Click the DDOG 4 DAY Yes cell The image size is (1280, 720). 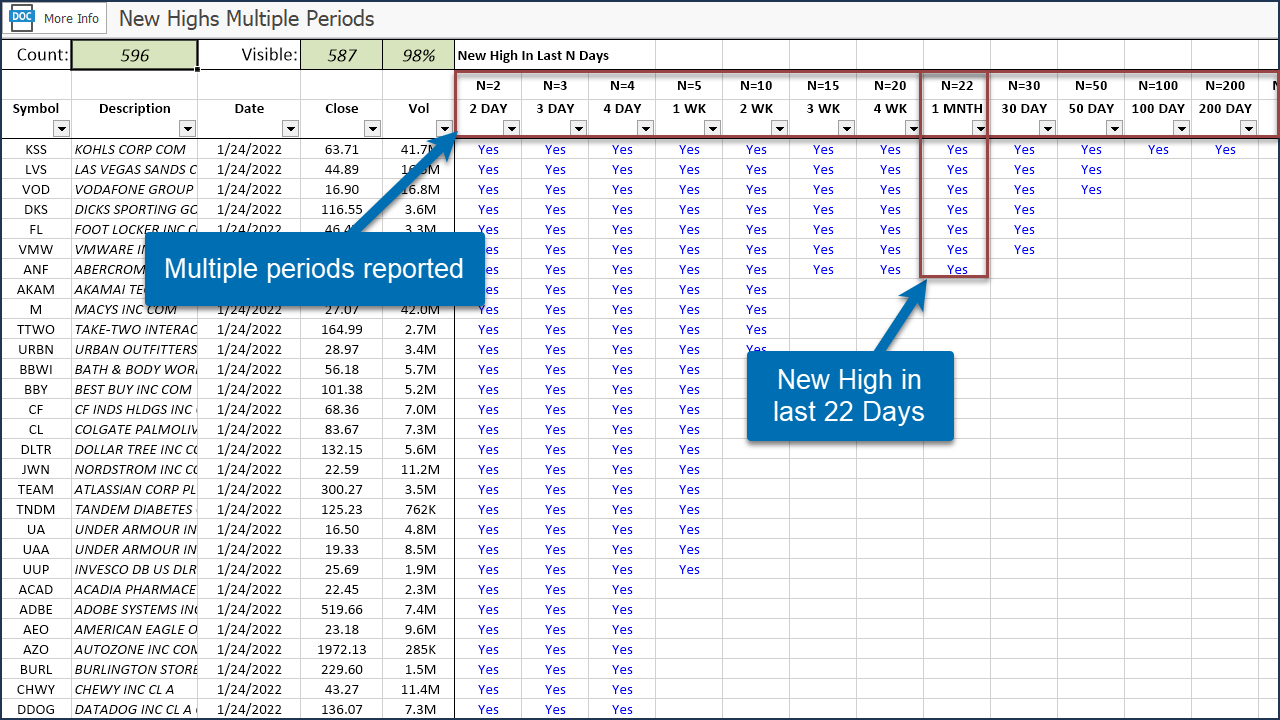[622, 710]
